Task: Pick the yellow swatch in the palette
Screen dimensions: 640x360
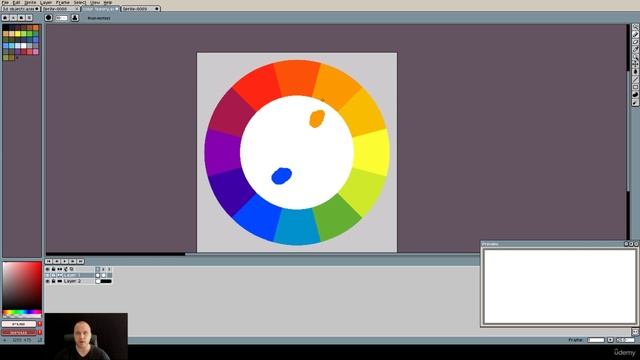Action: point(18,34)
